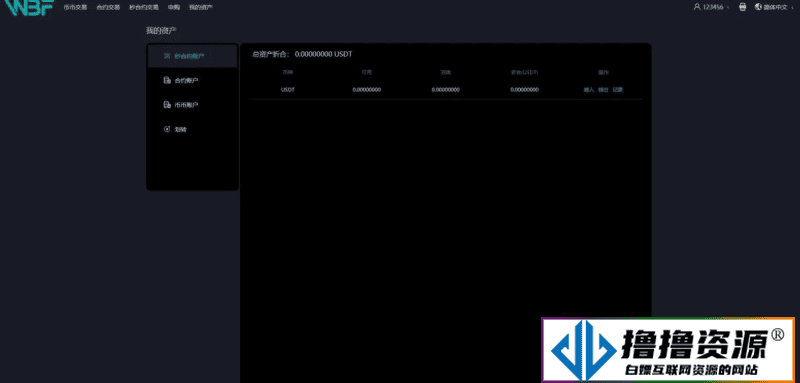Viewport: 800px width, 383px height.
Task: Click the 划转 transfer icon
Action: 167,130
